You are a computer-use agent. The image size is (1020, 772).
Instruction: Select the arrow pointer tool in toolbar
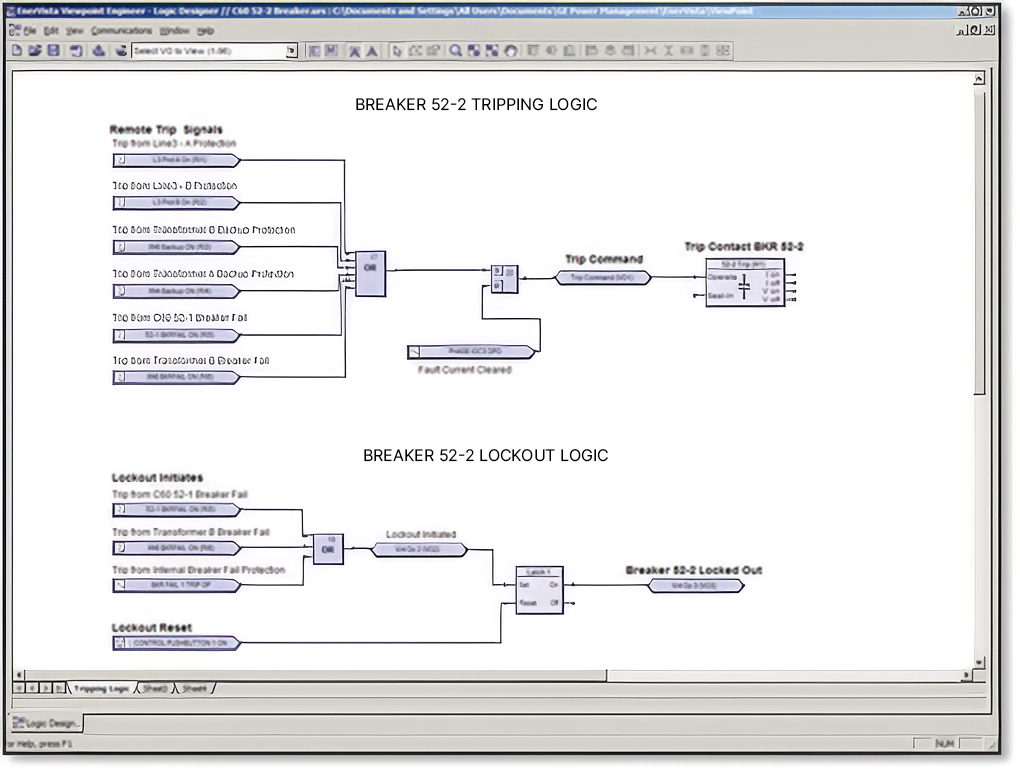397,51
